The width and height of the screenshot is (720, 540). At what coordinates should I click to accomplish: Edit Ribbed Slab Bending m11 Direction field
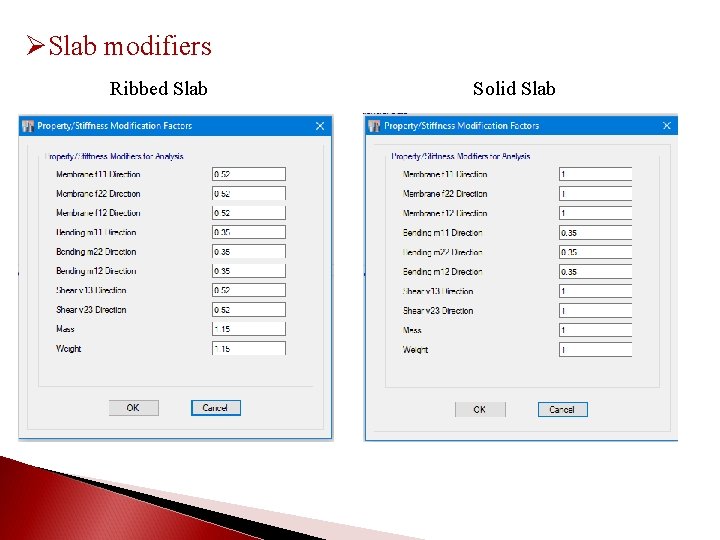click(x=249, y=232)
